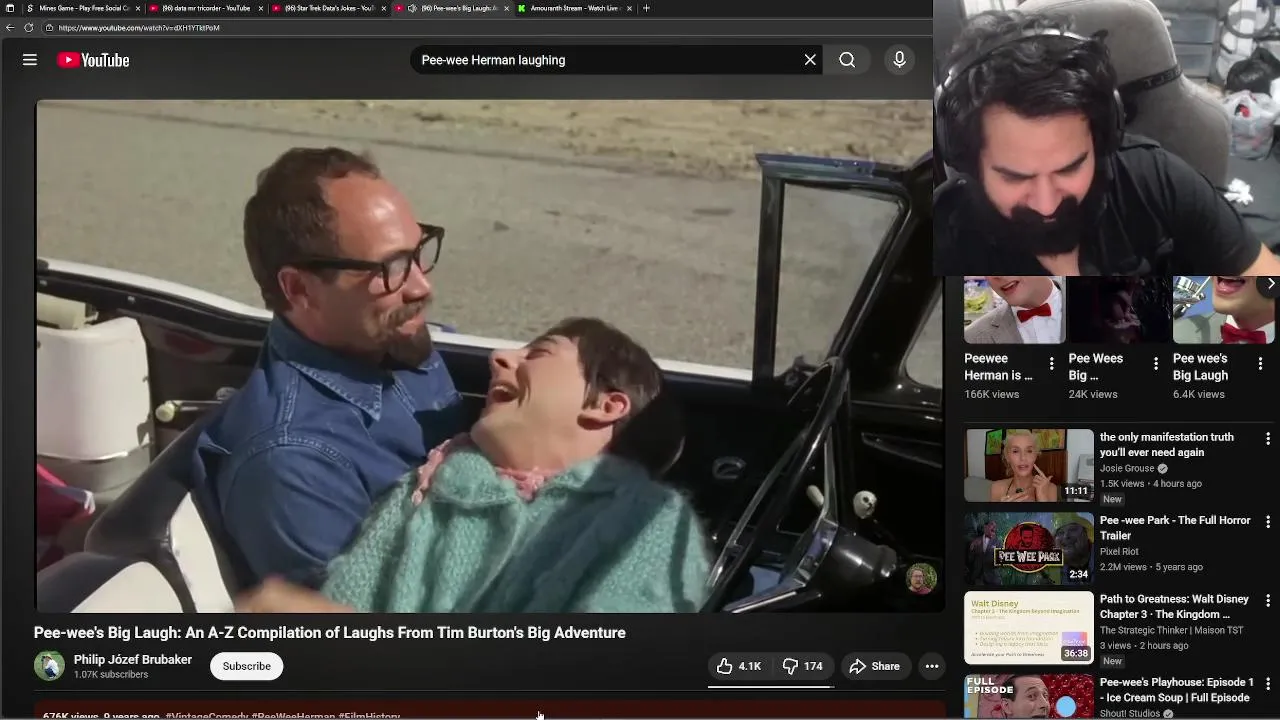Open a new browser tab
This screenshot has height=720, width=1280.
pyautogui.click(x=646, y=8)
